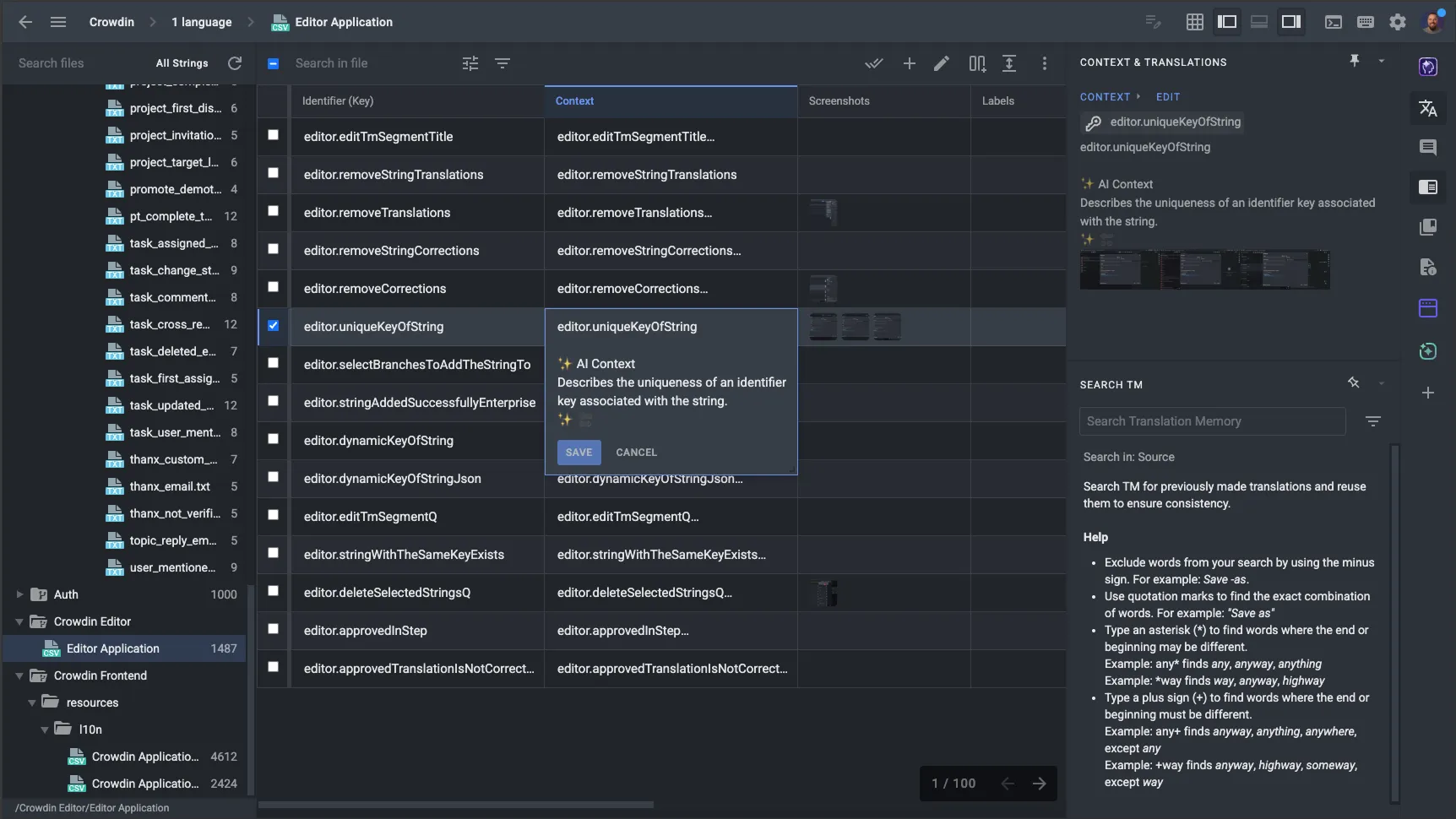Uncheck the editor.uniqueKeyOfString row checkbox
1456x819 pixels.
(273, 325)
